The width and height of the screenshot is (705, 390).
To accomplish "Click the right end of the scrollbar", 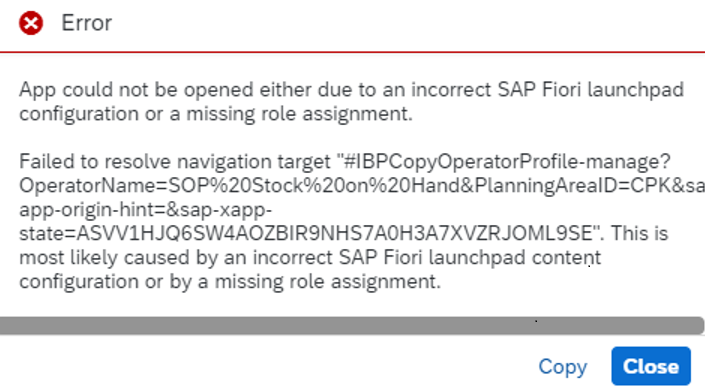I will [695, 325].
